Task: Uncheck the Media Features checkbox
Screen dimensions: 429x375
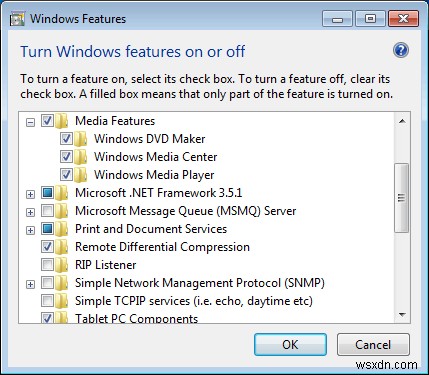Action: (x=47, y=121)
